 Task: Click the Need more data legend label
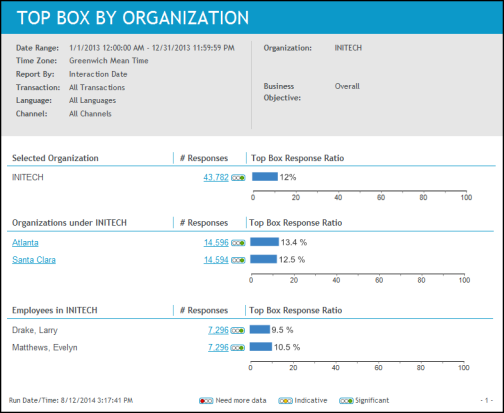click(x=241, y=400)
